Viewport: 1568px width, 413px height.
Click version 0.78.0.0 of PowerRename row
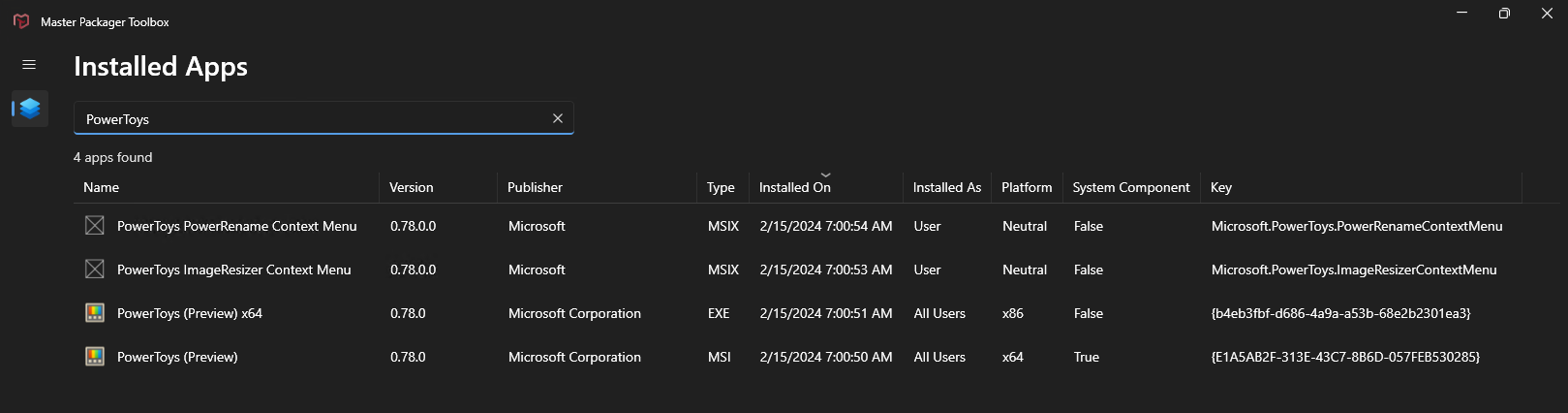414,226
